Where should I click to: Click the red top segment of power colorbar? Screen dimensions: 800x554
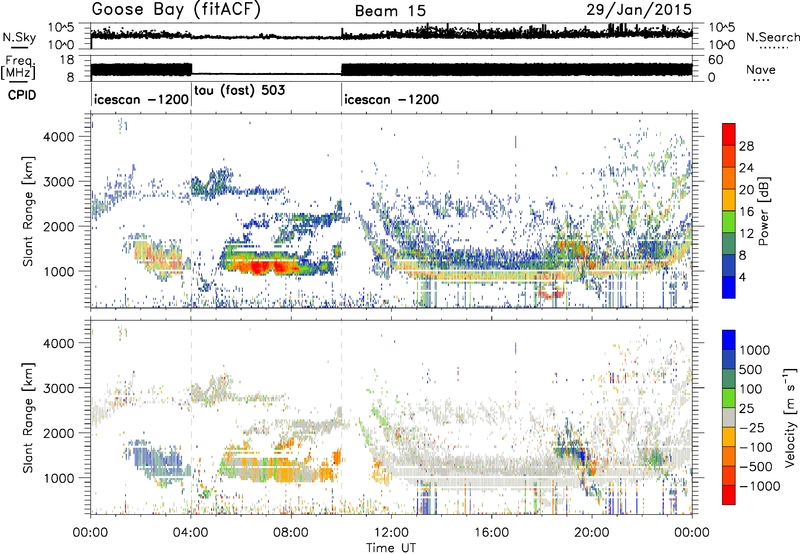click(729, 135)
